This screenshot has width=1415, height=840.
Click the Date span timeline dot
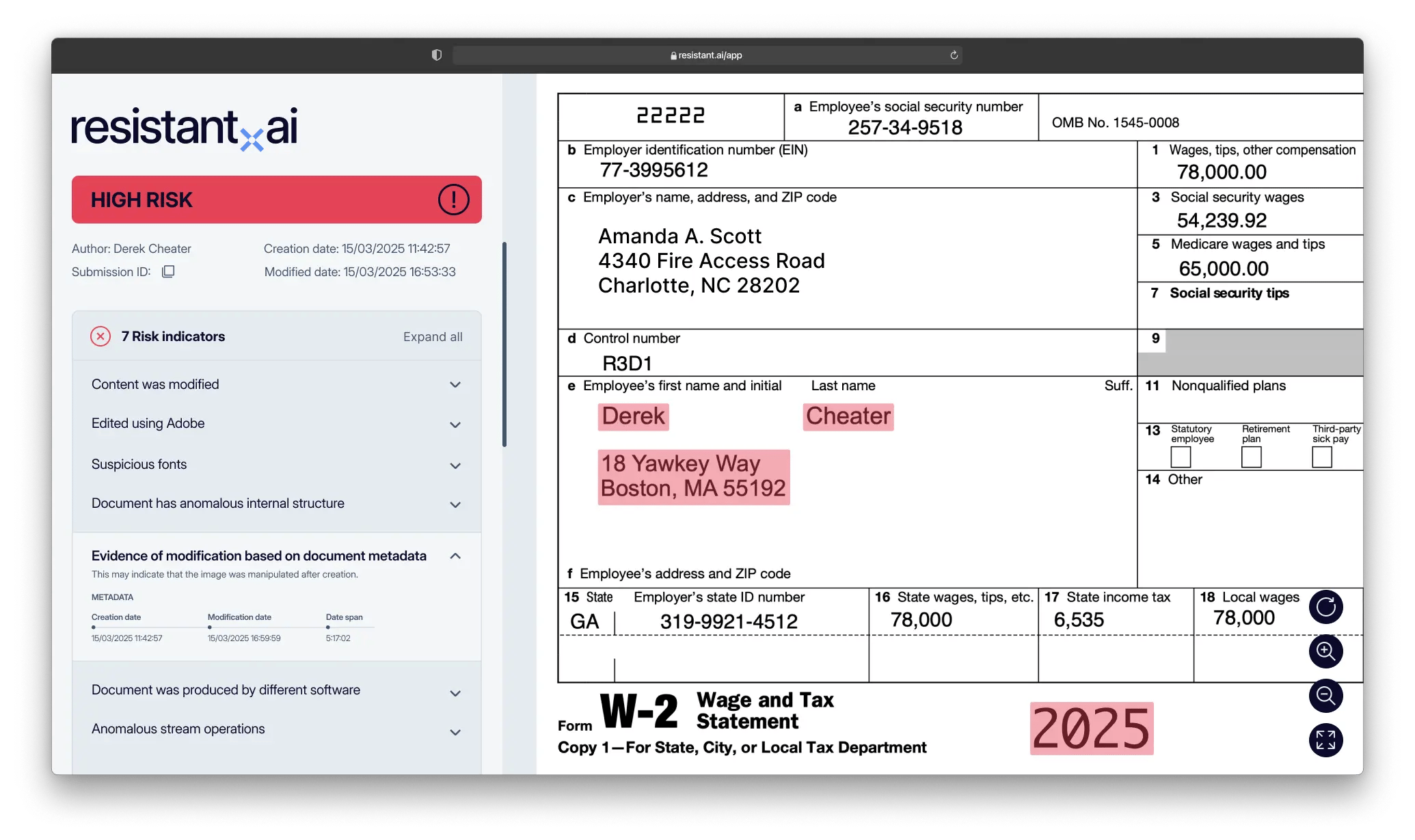328,627
